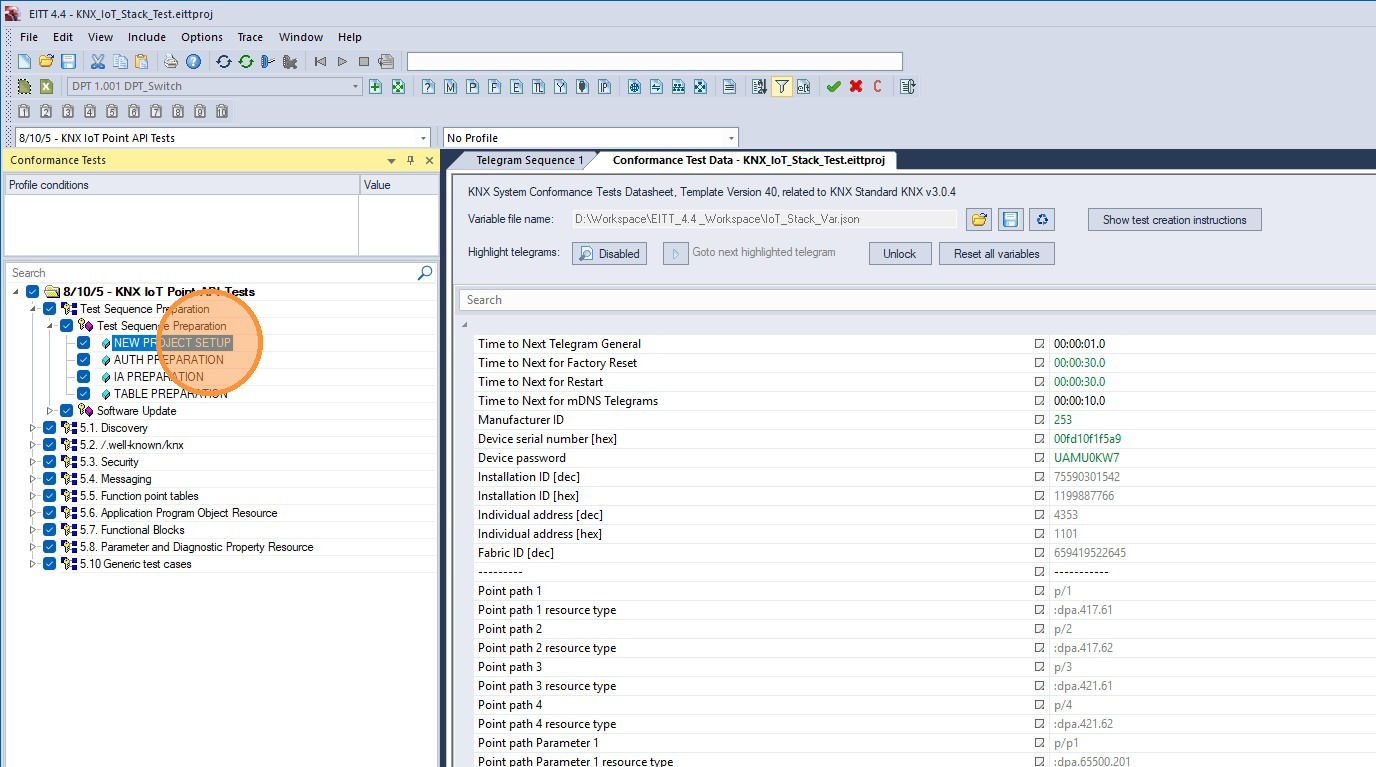
Task: Switch to the Telegram Sequence 1 tab
Action: click(x=529, y=160)
